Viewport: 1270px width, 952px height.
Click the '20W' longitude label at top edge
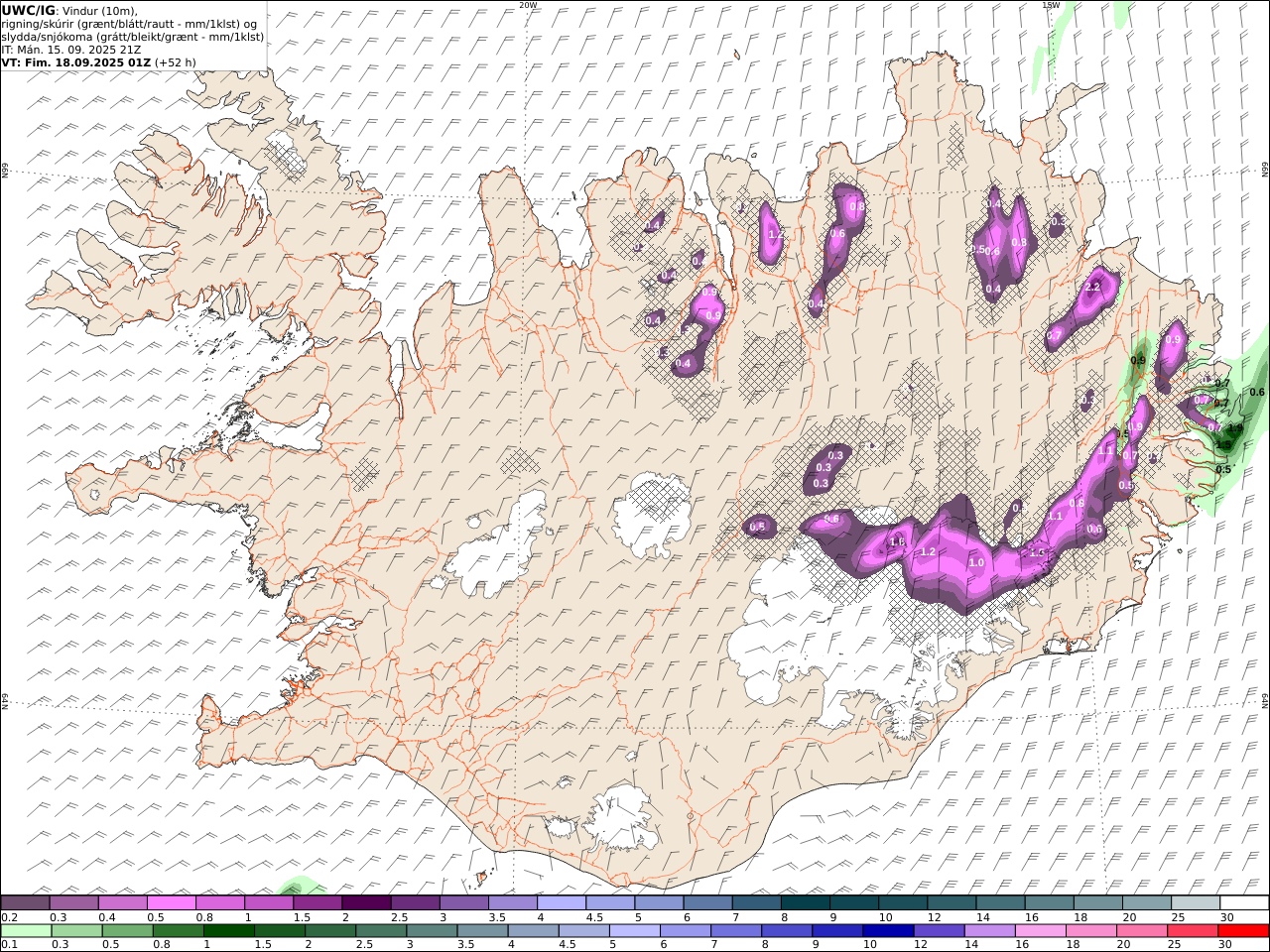tap(528, 5)
